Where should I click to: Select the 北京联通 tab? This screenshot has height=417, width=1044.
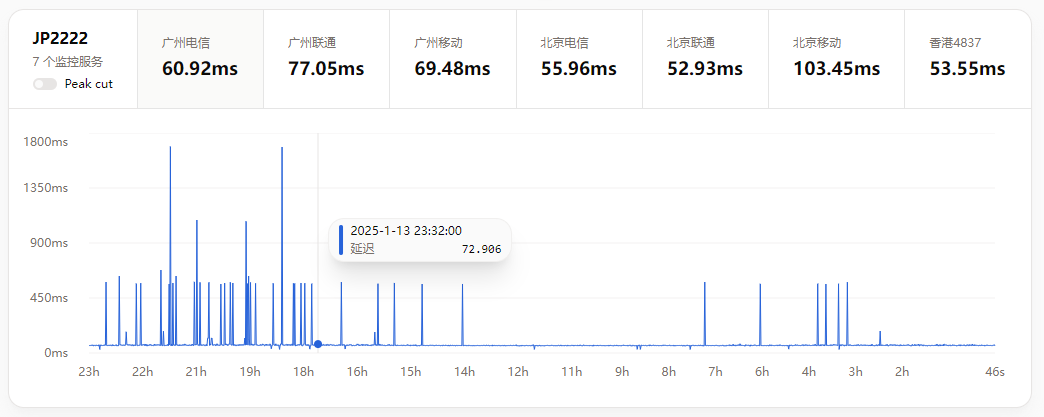pyautogui.click(x=704, y=59)
